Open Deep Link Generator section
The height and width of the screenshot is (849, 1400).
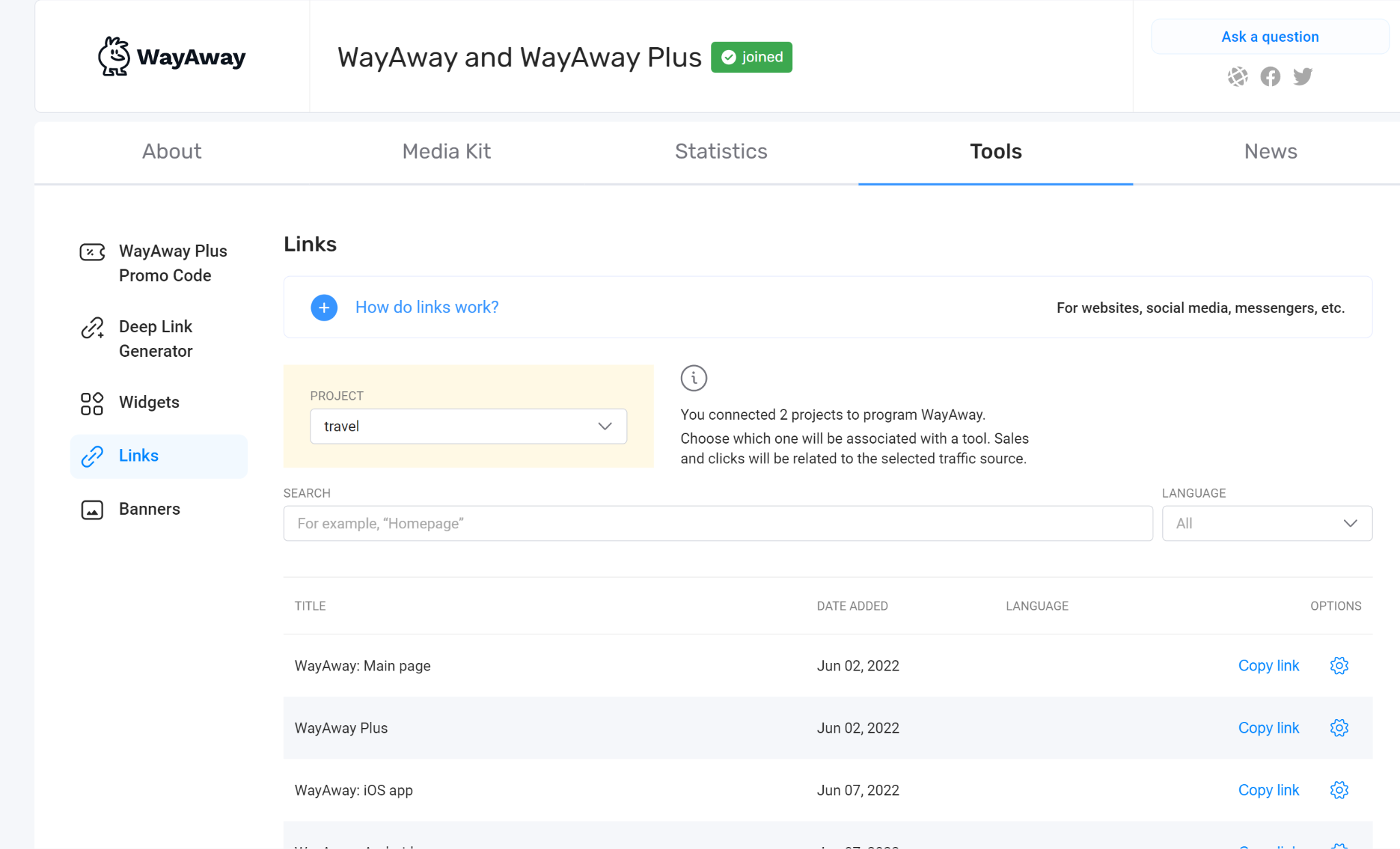click(159, 339)
